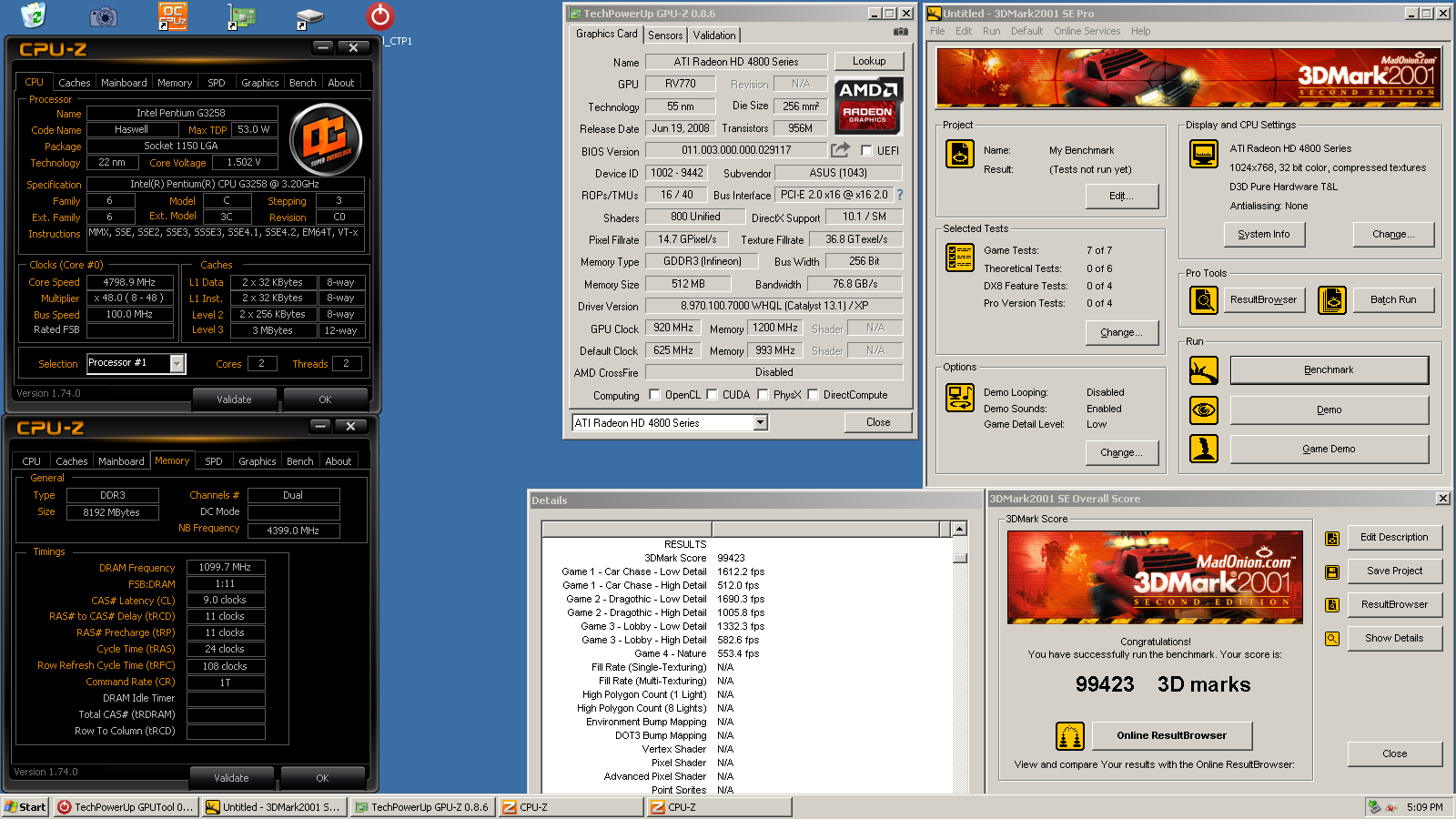Click the GPU-Z camera screenshot icon
The height and width of the screenshot is (819, 1456).
click(x=901, y=31)
